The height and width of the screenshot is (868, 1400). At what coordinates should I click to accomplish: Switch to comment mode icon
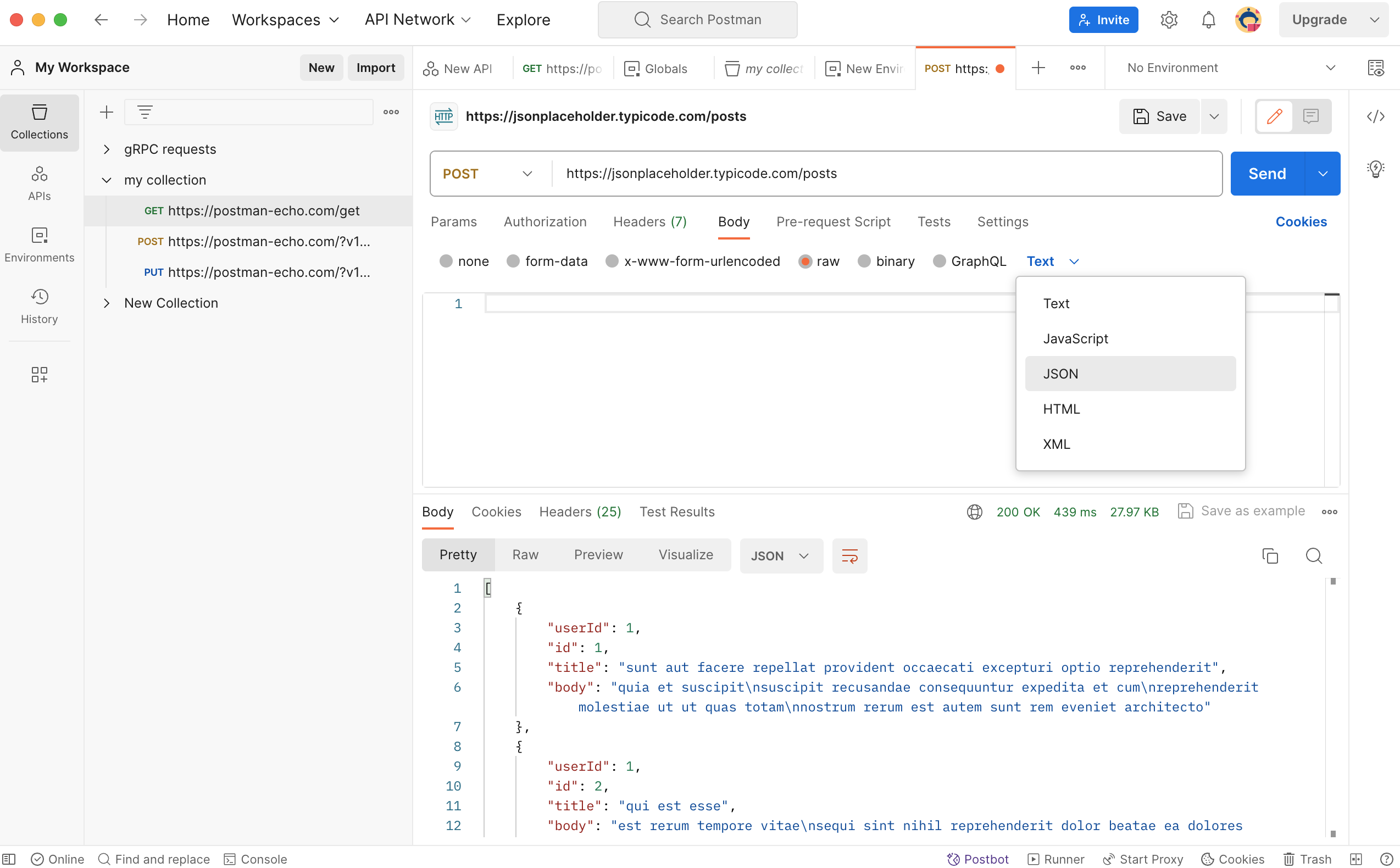click(x=1310, y=116)
